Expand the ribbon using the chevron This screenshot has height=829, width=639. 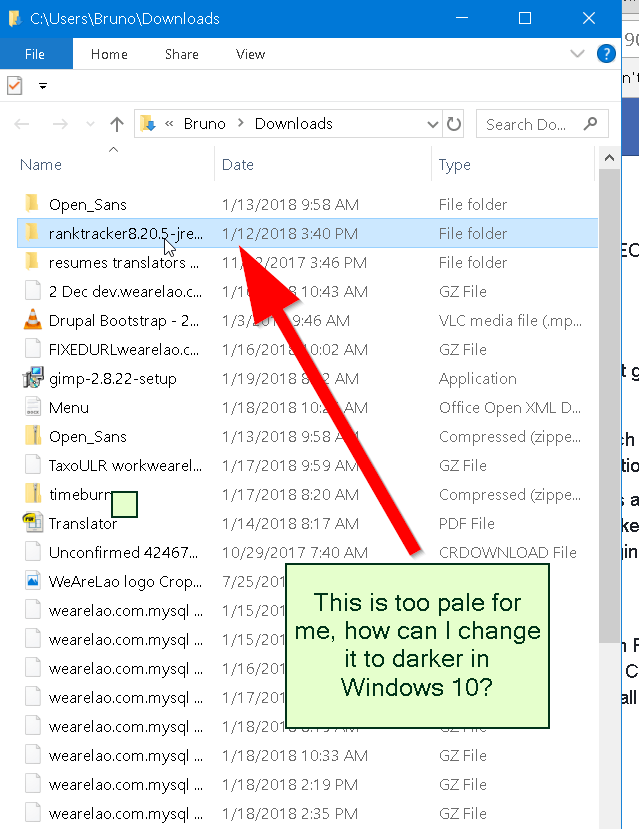[x=577, y=54]
